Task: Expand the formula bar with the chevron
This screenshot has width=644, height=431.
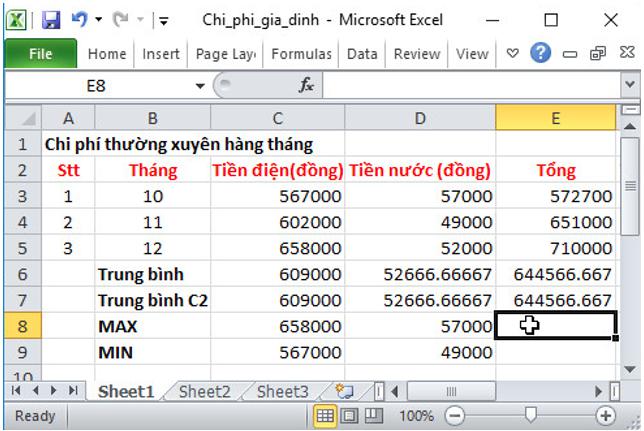Action: [x=630, y=85]
